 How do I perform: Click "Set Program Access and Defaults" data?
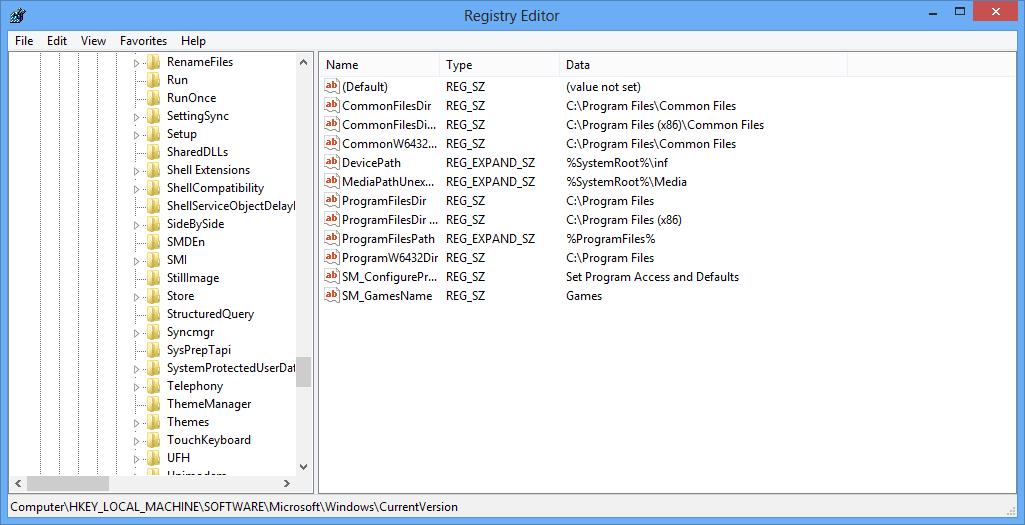652,276
